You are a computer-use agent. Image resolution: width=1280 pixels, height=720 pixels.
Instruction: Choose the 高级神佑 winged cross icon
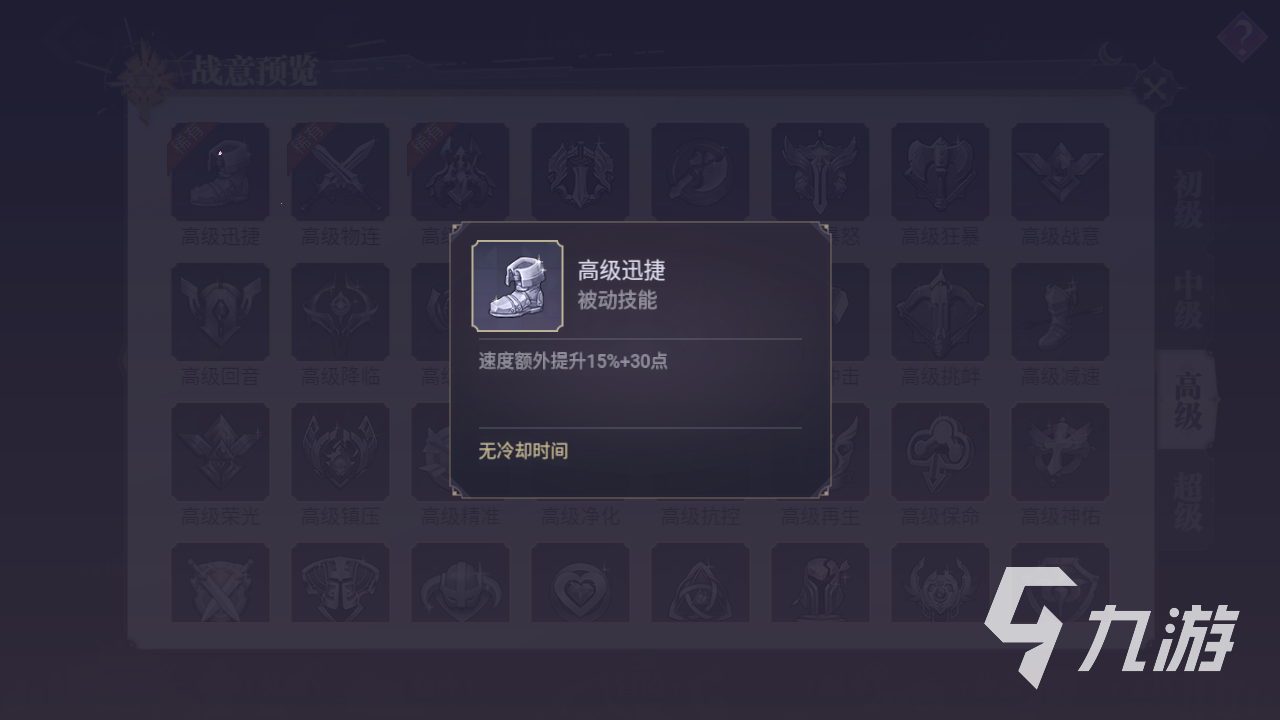tap(1060, 452)
